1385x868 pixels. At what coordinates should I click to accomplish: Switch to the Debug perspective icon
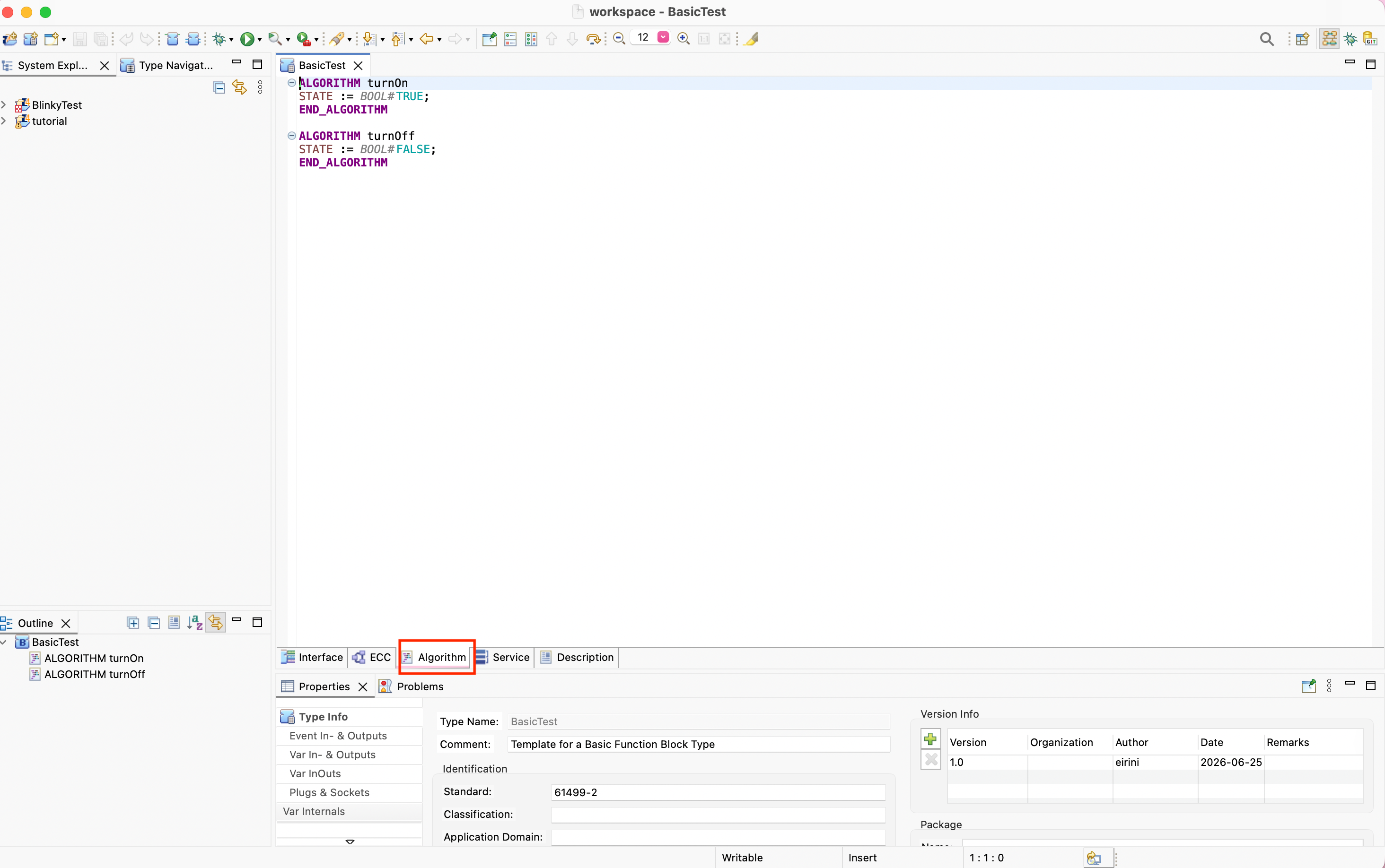coord(1350,38)
